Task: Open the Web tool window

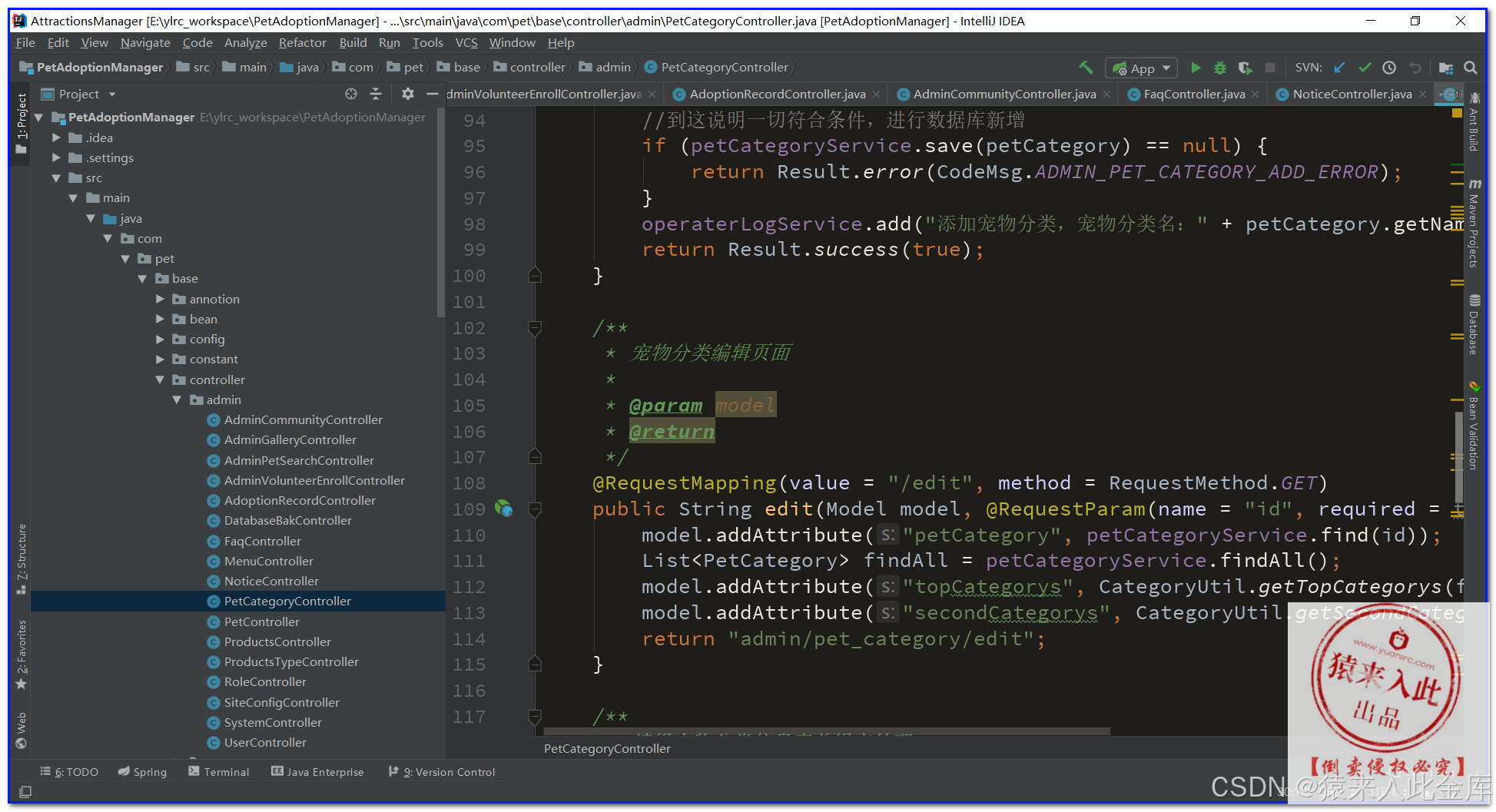Action: pyautogui.click(x=22, y=730)
